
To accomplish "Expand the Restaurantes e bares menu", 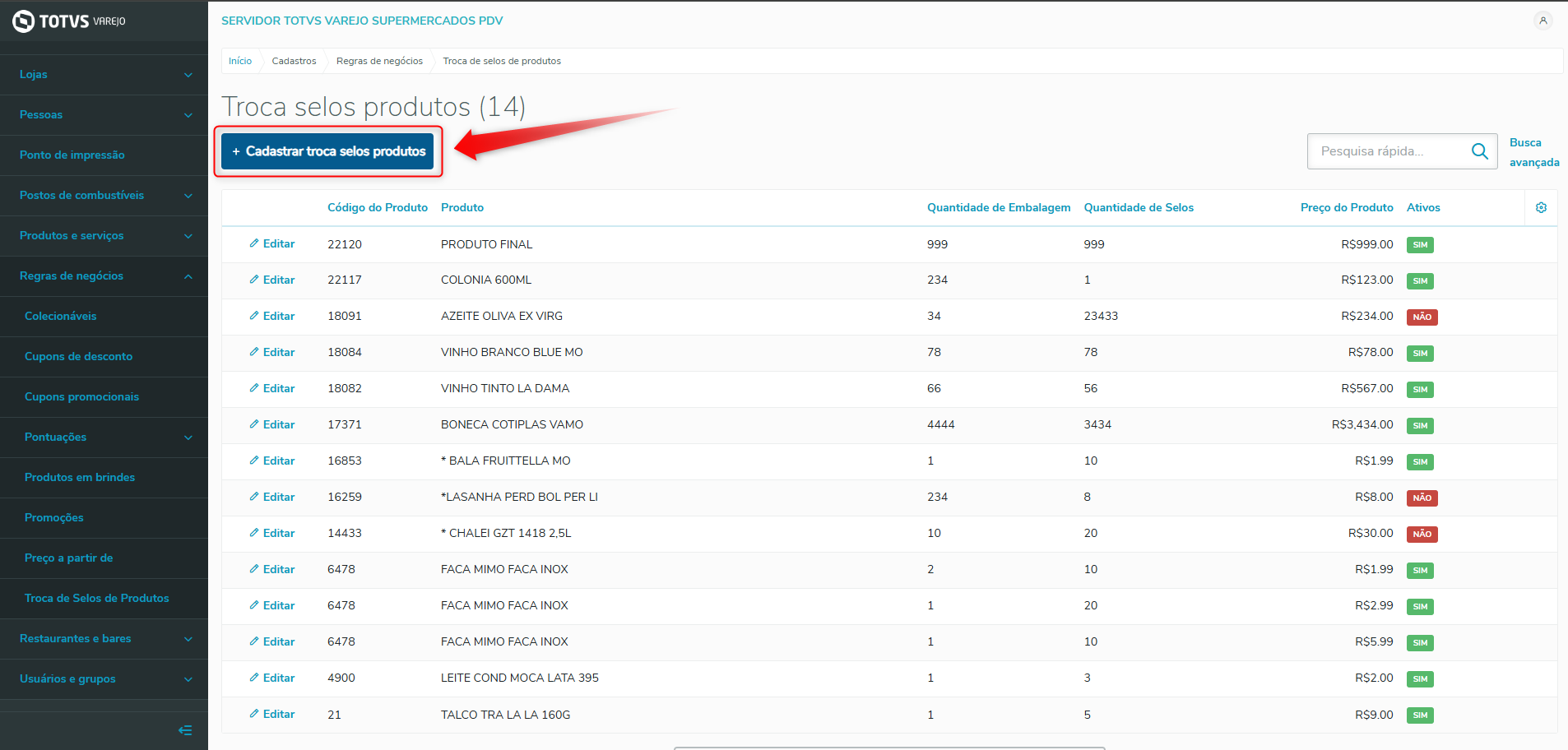I will point(104,638).
